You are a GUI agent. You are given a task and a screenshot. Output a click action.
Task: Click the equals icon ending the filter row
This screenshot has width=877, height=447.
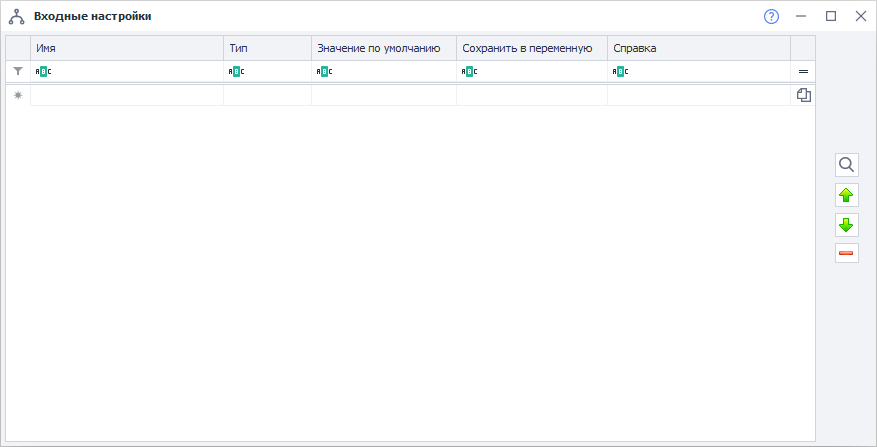803,71
